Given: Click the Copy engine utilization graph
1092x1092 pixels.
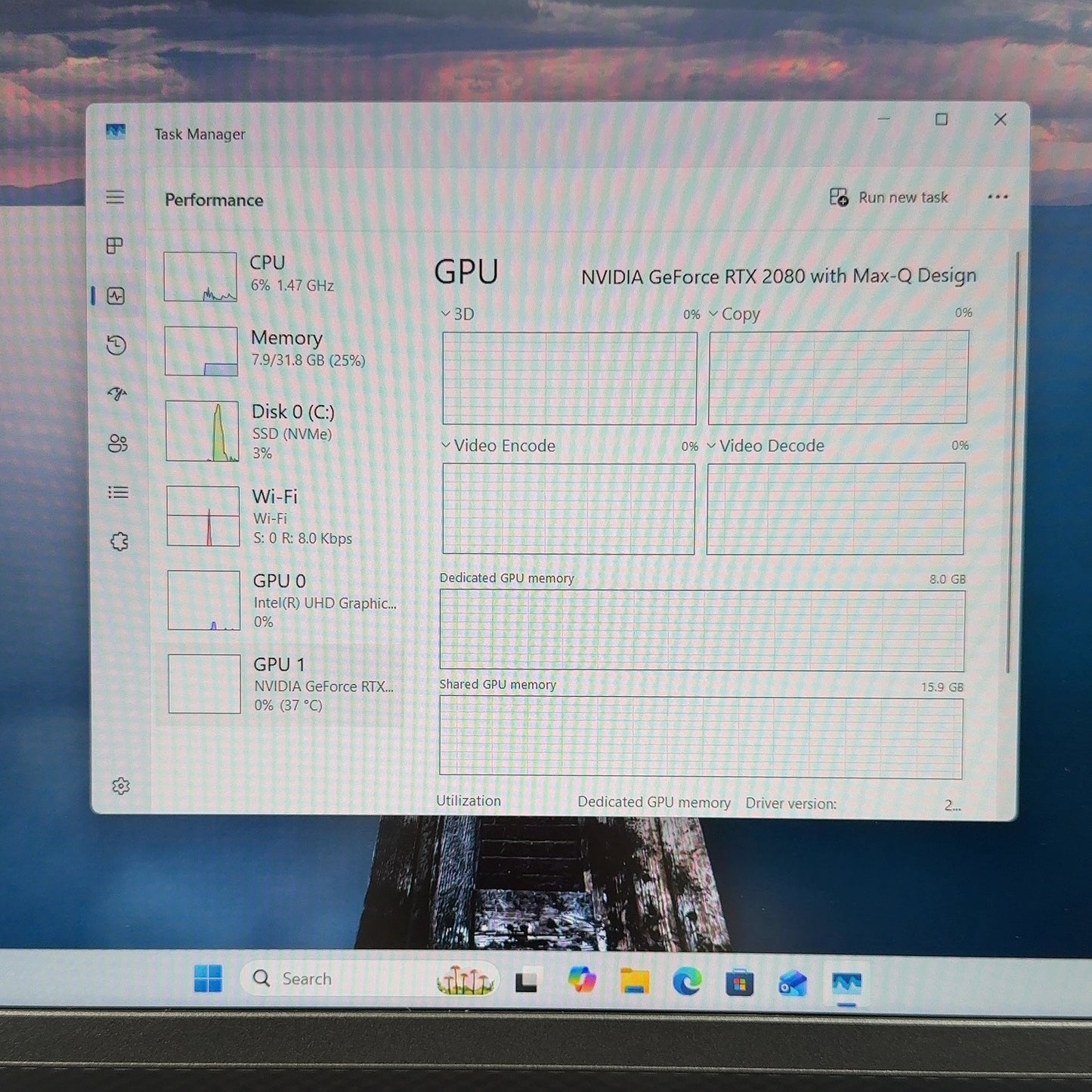Looking at the screenshot, I should coord(838,377).
